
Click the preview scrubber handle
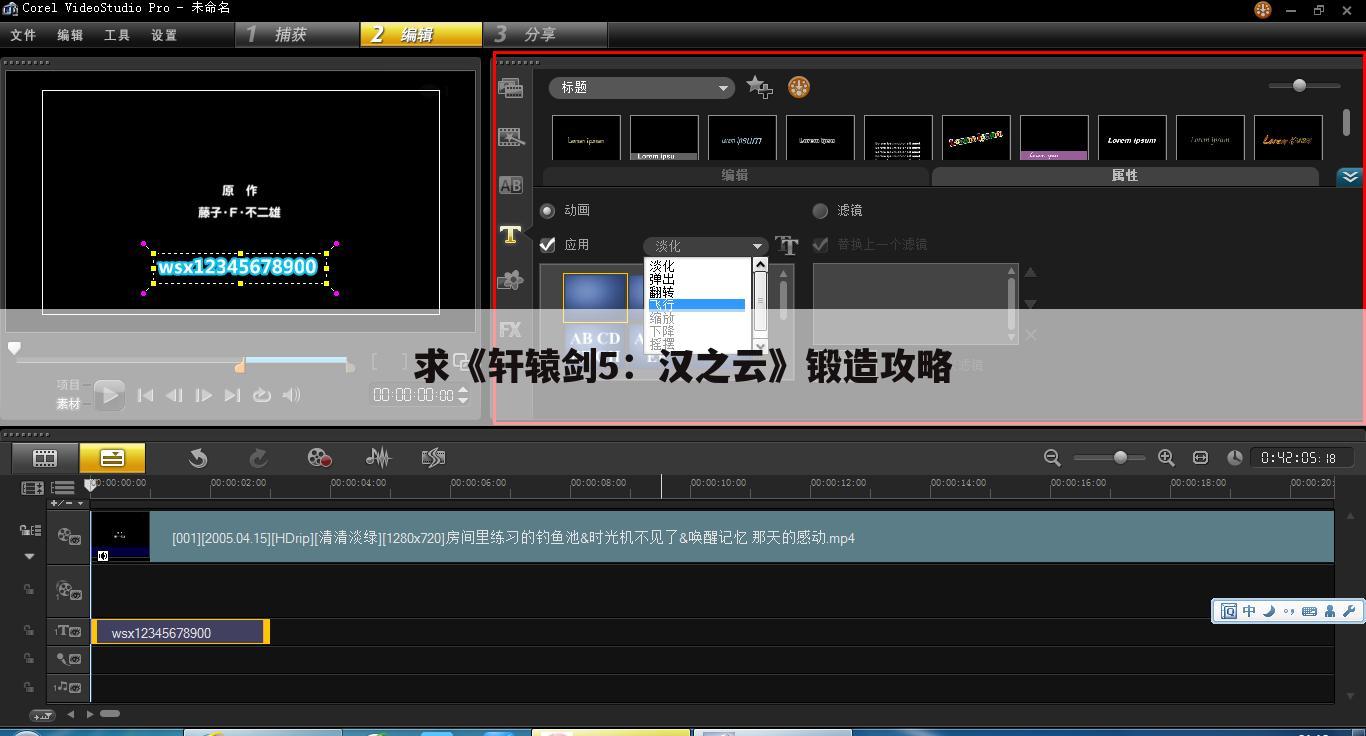(14, 348)
